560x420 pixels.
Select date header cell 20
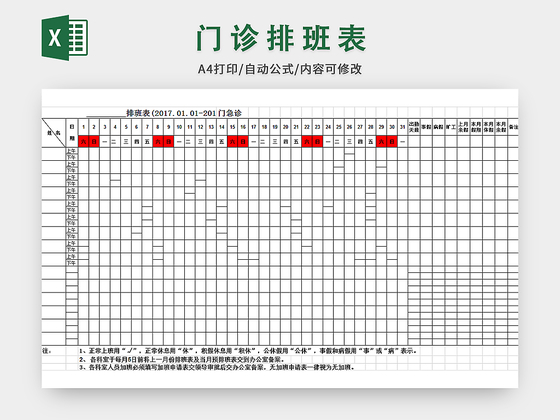coord(285,127)
